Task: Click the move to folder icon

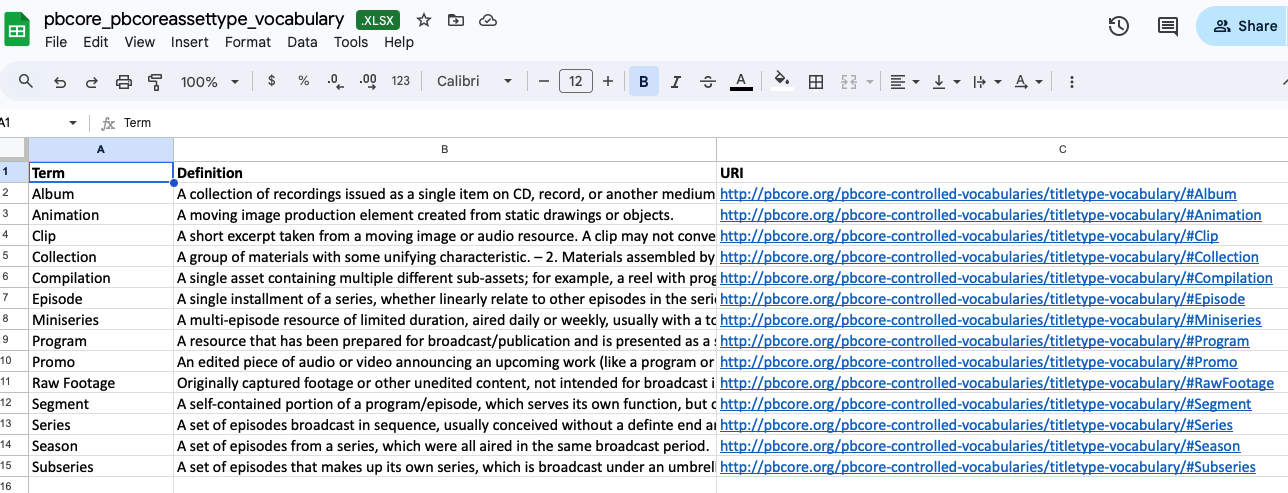Action: pyautogui.click(x=456, y=20)
